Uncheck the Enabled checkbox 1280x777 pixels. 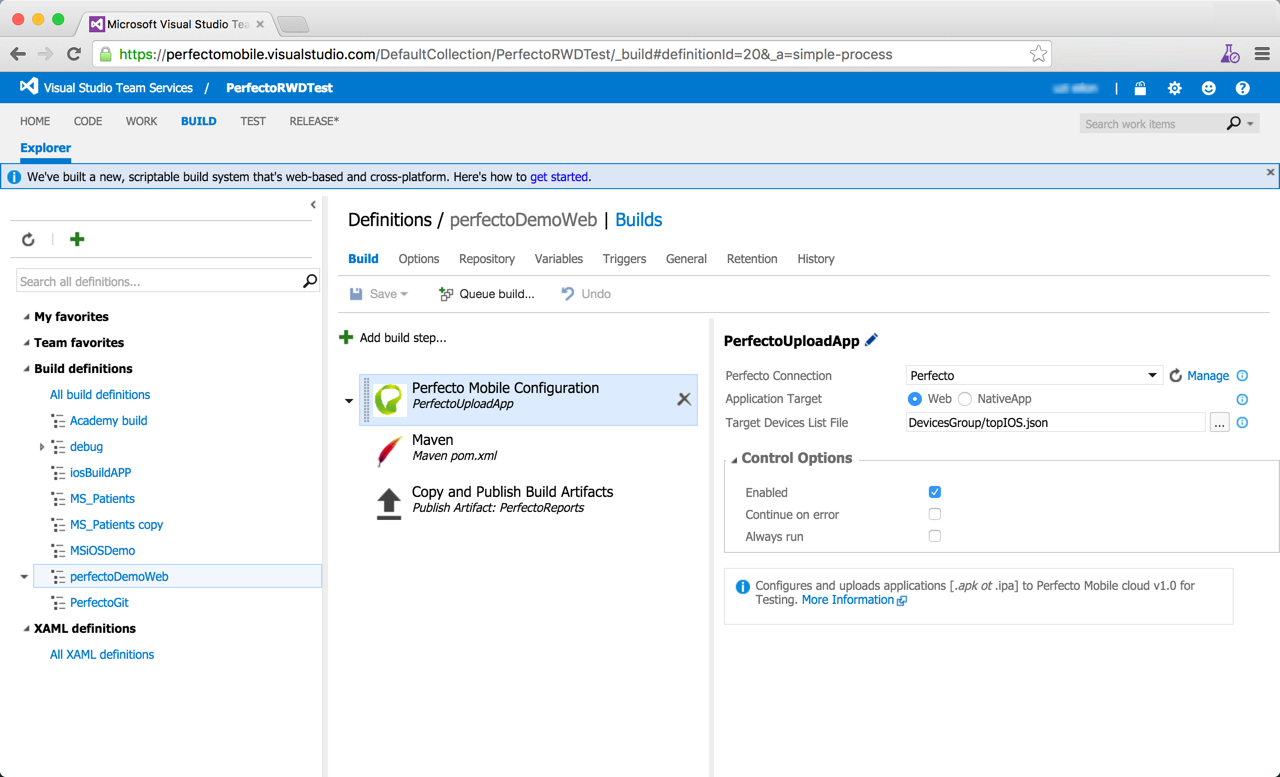pyautogui.click(x=935, y=492)
